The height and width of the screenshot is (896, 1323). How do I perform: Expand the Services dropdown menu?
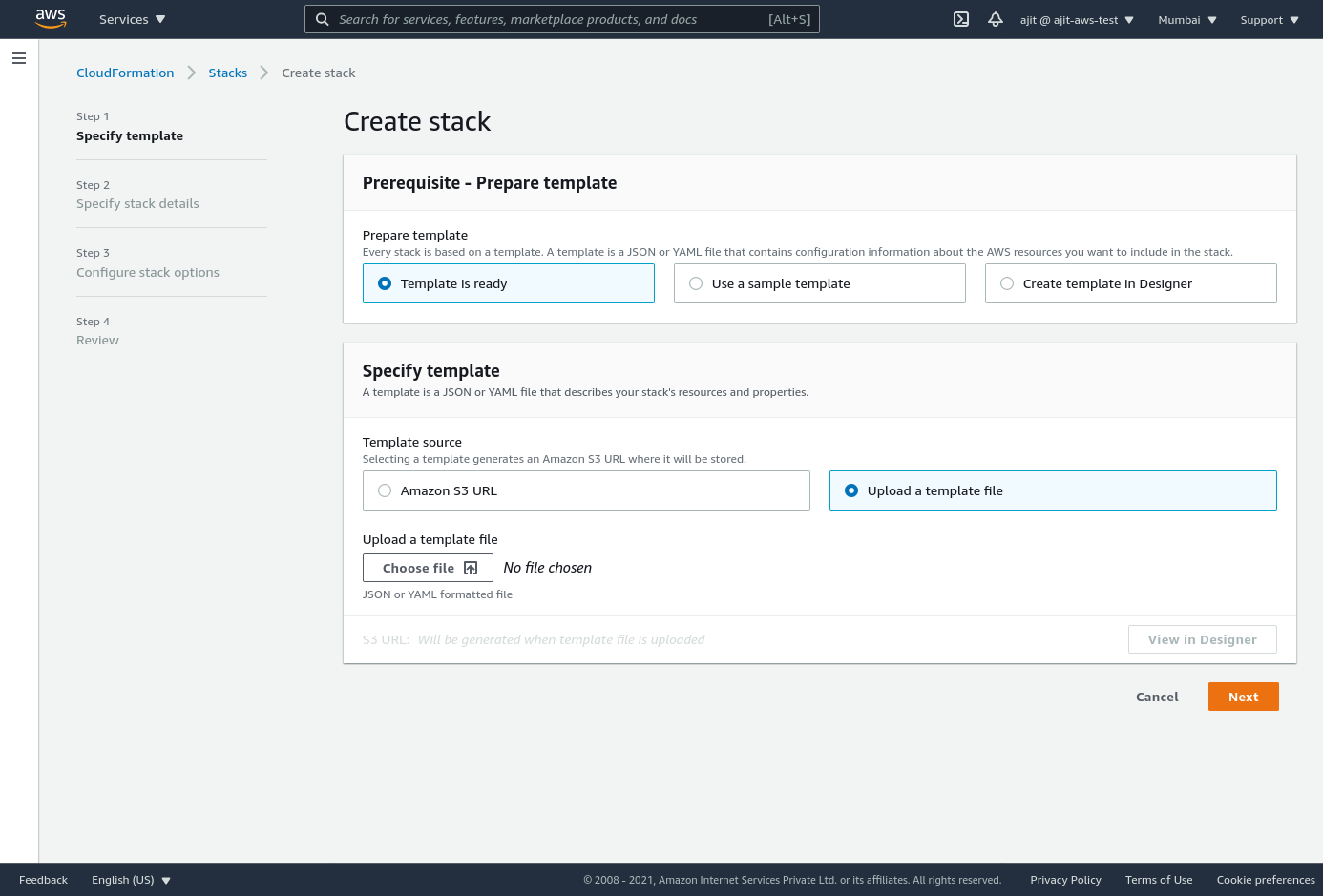[132, 19]
